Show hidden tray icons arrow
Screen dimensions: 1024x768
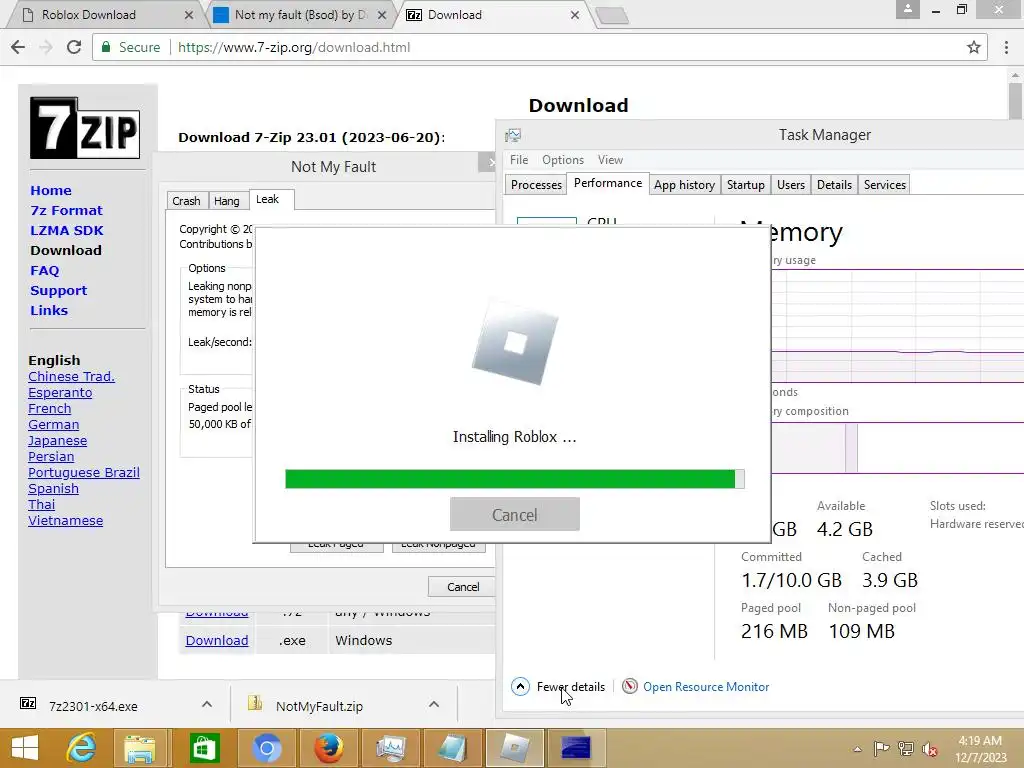(x=857, y=749)
